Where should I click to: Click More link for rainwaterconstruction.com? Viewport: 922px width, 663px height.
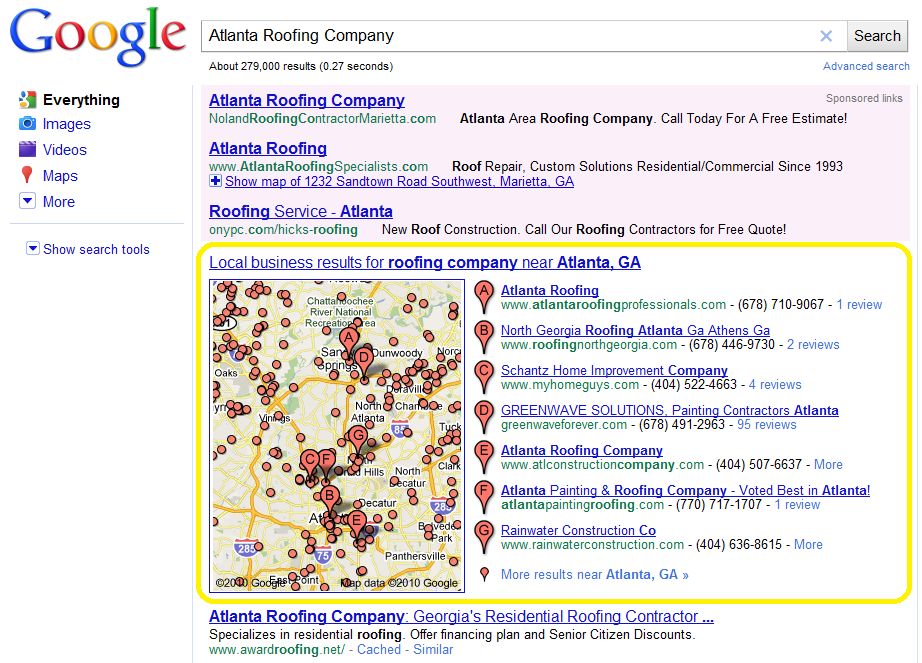click(808, 544)
